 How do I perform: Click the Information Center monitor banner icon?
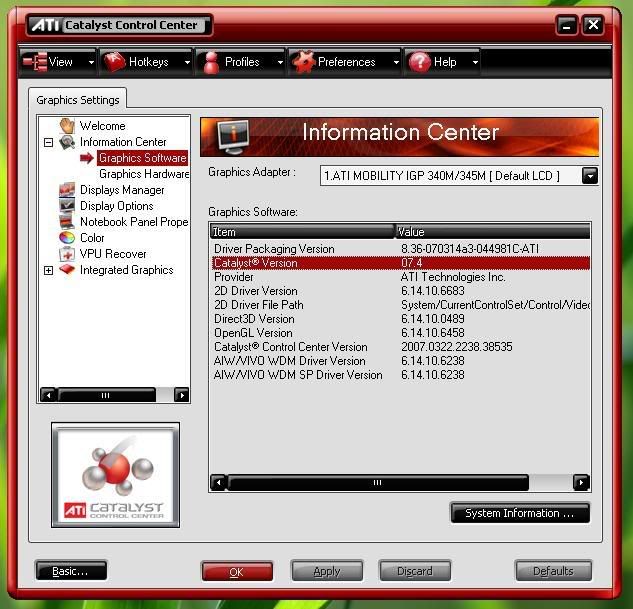tap(233, 137)
